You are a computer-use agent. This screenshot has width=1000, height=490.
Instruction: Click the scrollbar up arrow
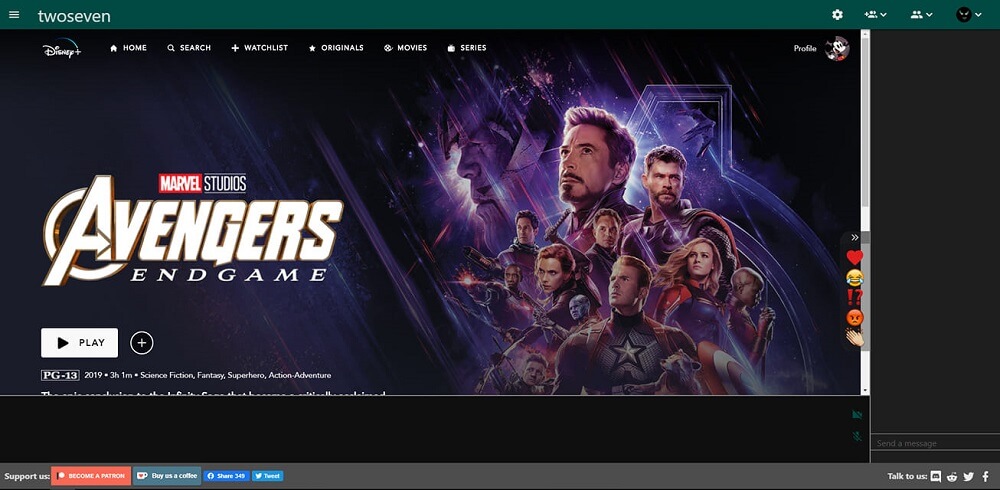865,34
